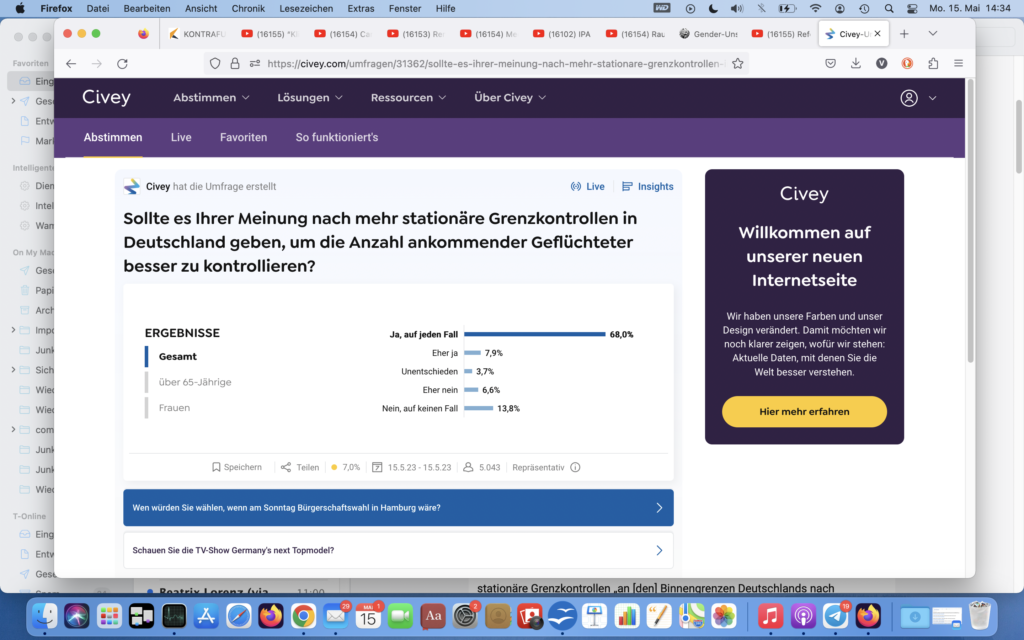Image resolution: width=1024 pixels, height=640 pixels.
Task: Click the Hier mehr erfahren button
Action: click(x=804, y=411)
